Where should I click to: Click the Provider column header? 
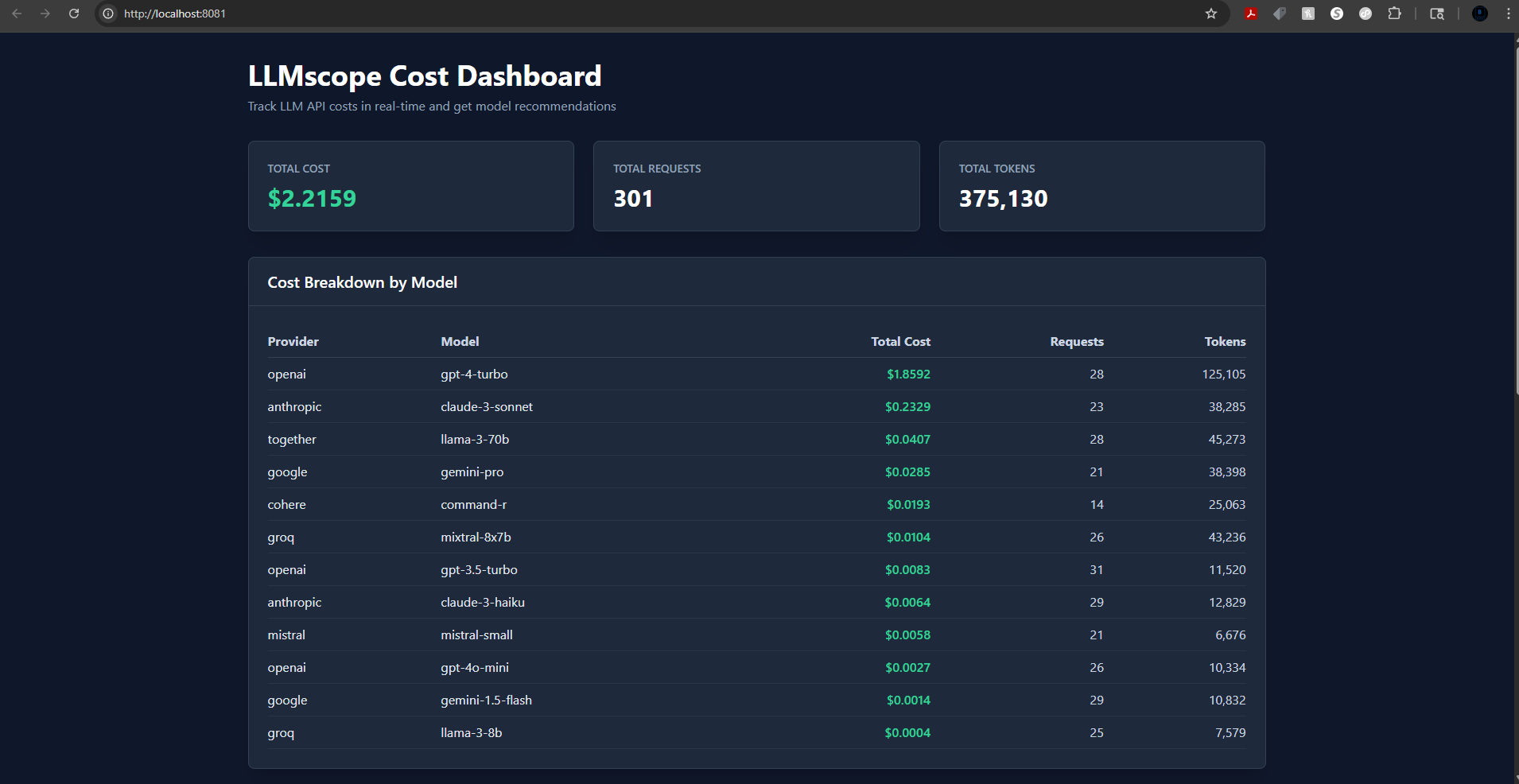coord(293,341)
